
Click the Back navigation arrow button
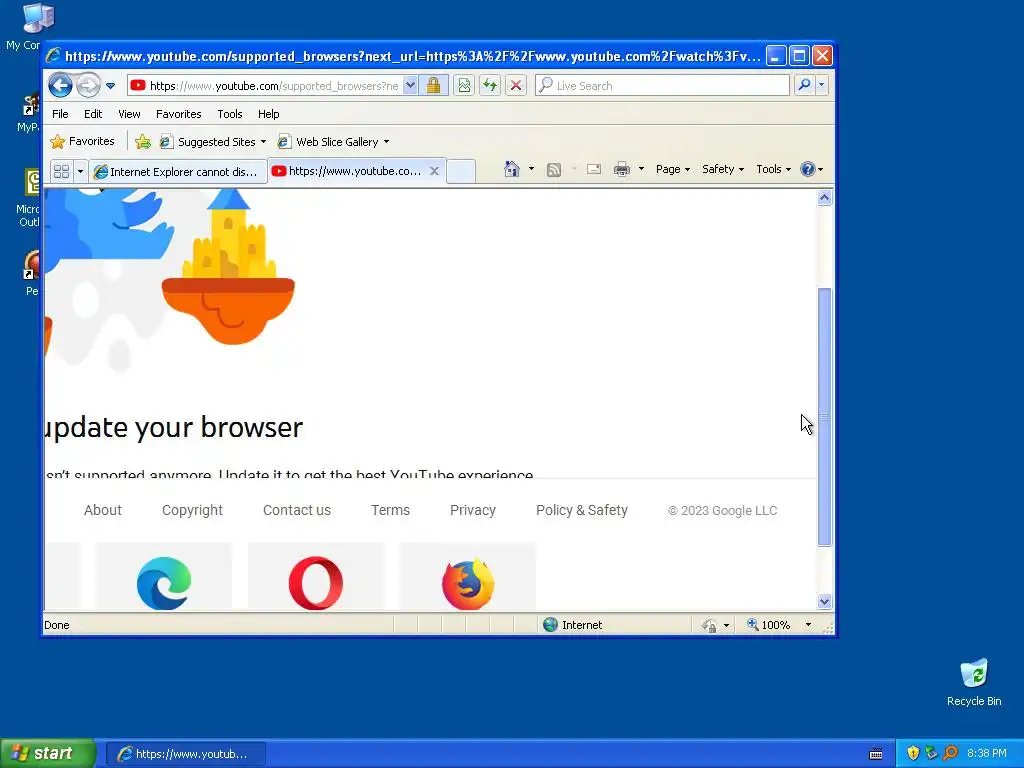pos(61,85)
